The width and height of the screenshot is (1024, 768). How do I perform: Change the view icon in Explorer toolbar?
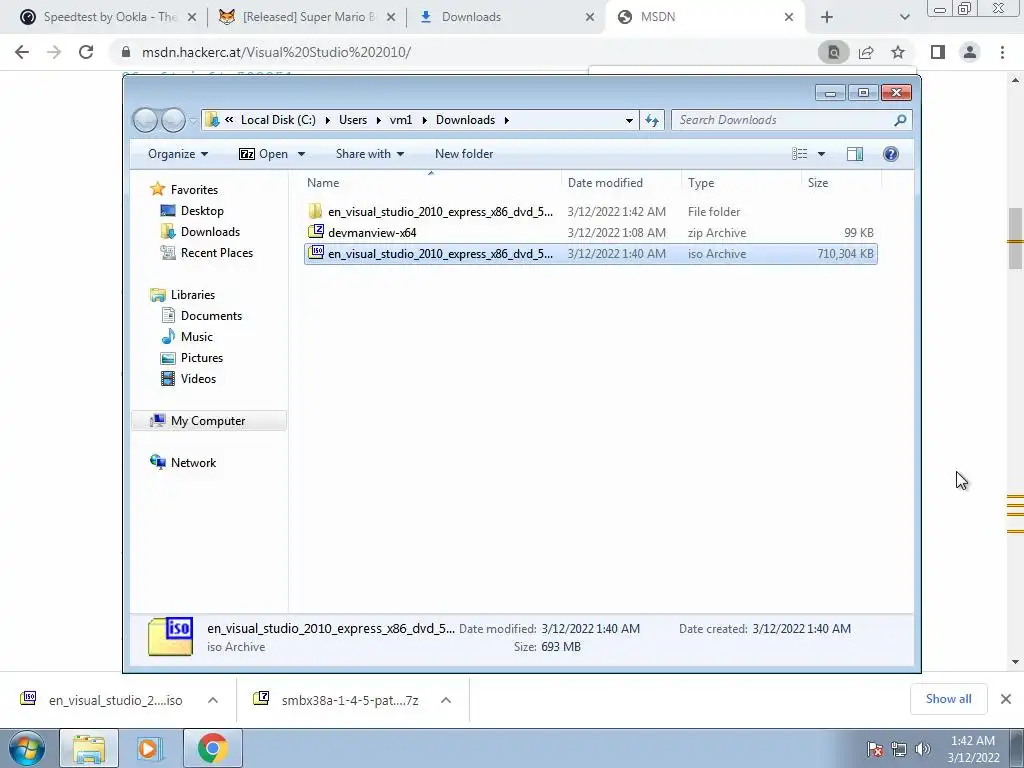[800, 154]
